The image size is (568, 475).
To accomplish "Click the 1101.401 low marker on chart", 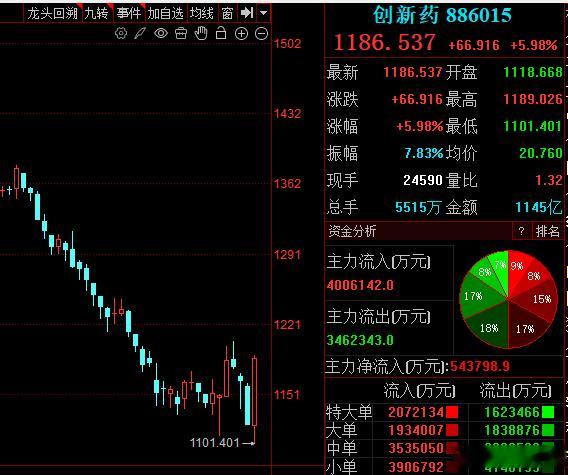I will [x=214, y=442].
